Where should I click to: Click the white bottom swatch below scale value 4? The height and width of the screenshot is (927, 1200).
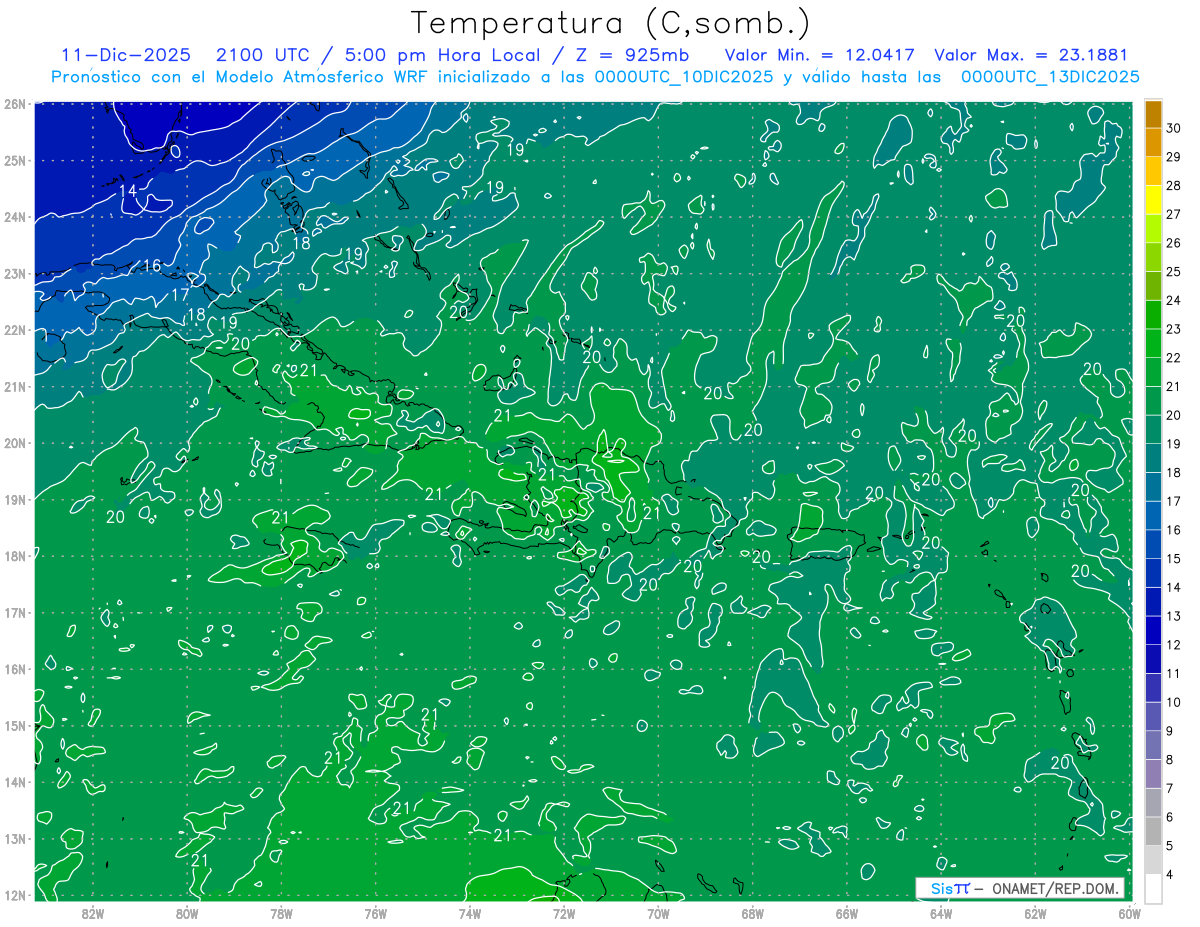(1153, 888)
